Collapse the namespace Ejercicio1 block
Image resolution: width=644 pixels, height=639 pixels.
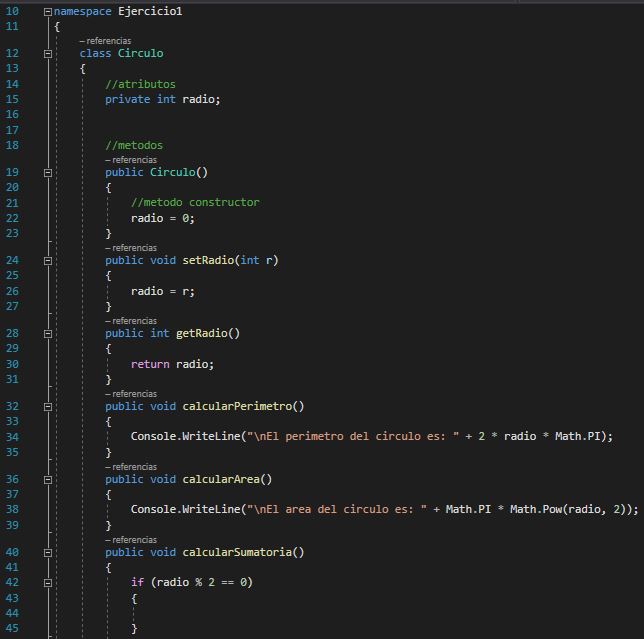48,11
